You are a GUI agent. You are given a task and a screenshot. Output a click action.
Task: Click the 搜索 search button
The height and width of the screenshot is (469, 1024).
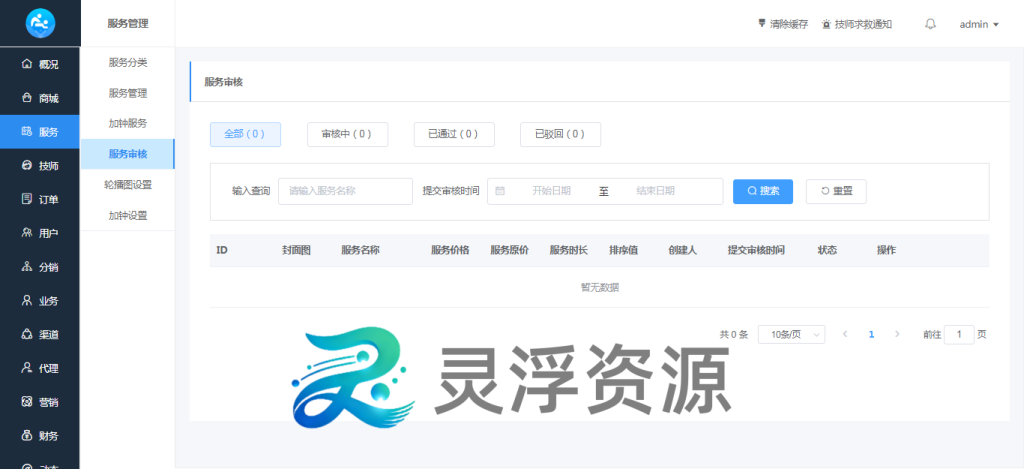[763, 191]
